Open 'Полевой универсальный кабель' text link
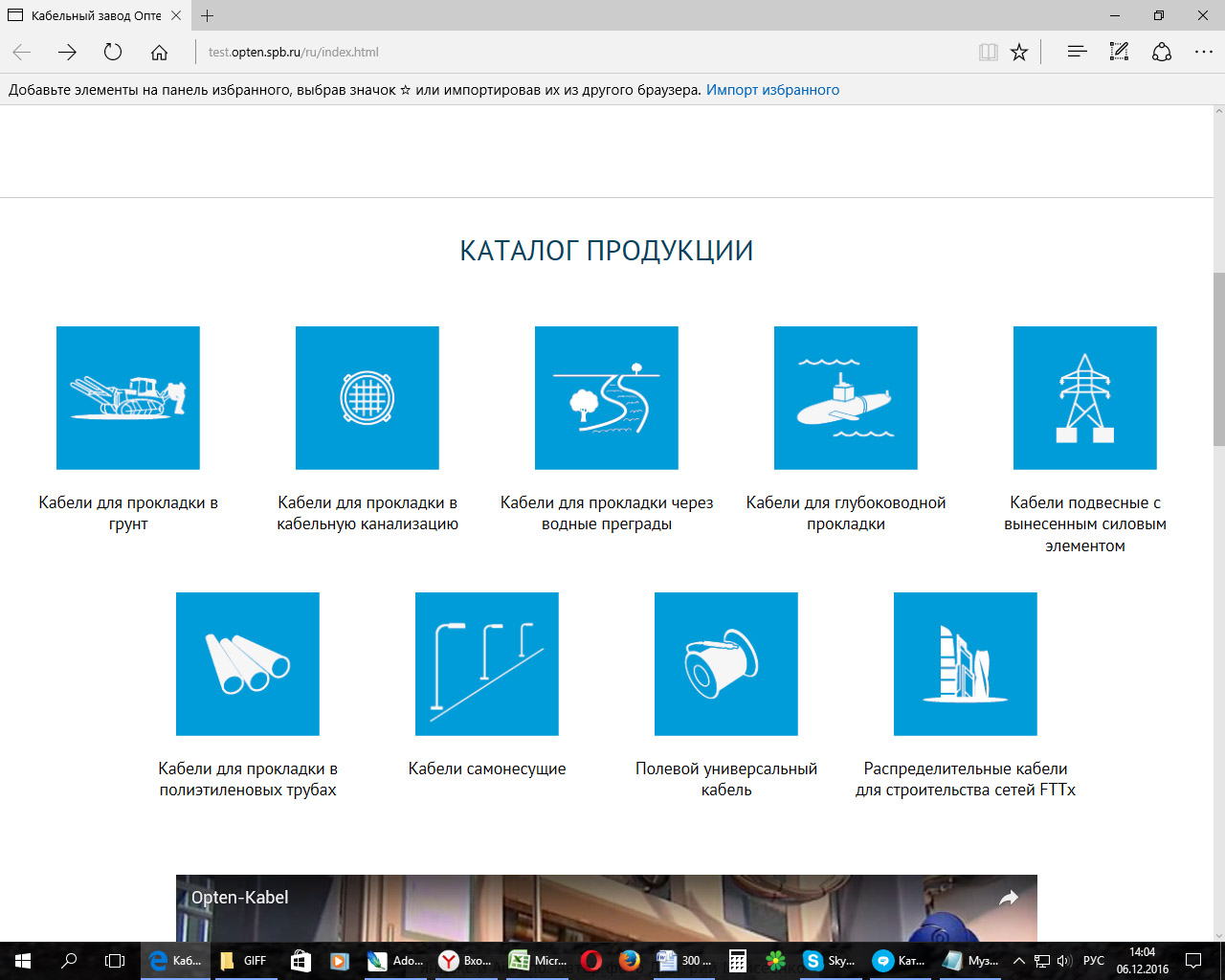1225x980 pixels. pos(726,779)
